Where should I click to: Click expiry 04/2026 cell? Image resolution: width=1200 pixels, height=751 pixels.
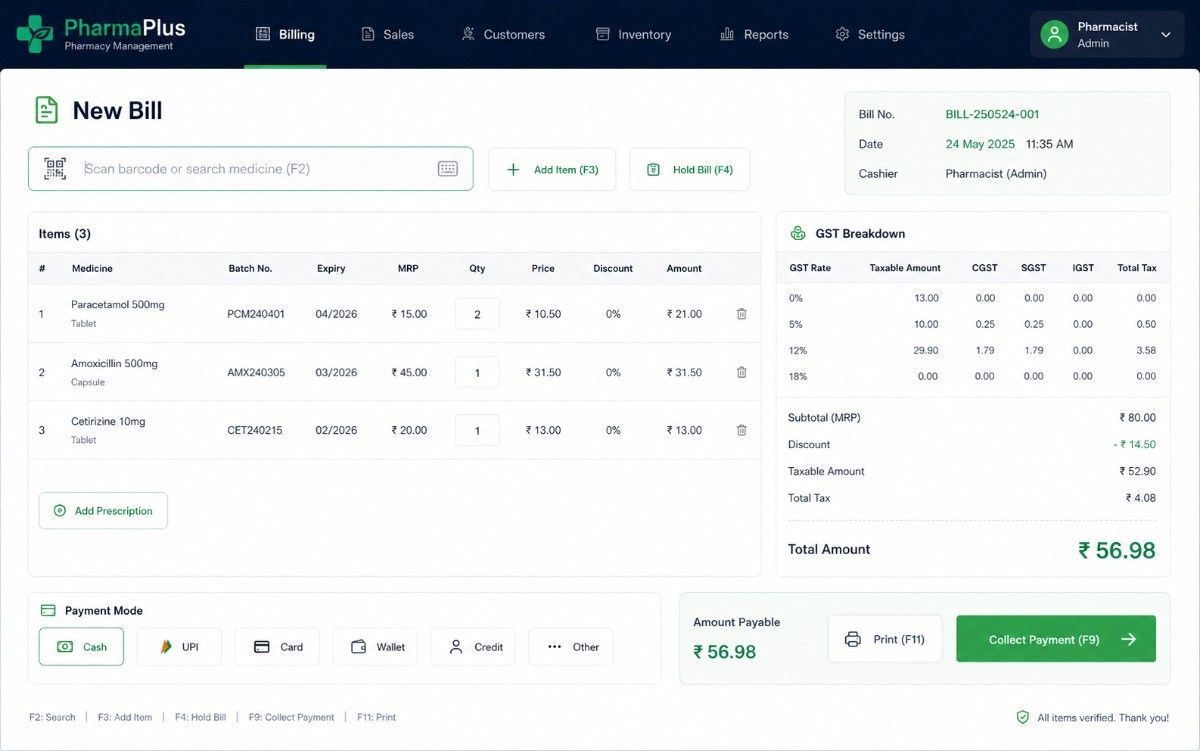(336, 314)
